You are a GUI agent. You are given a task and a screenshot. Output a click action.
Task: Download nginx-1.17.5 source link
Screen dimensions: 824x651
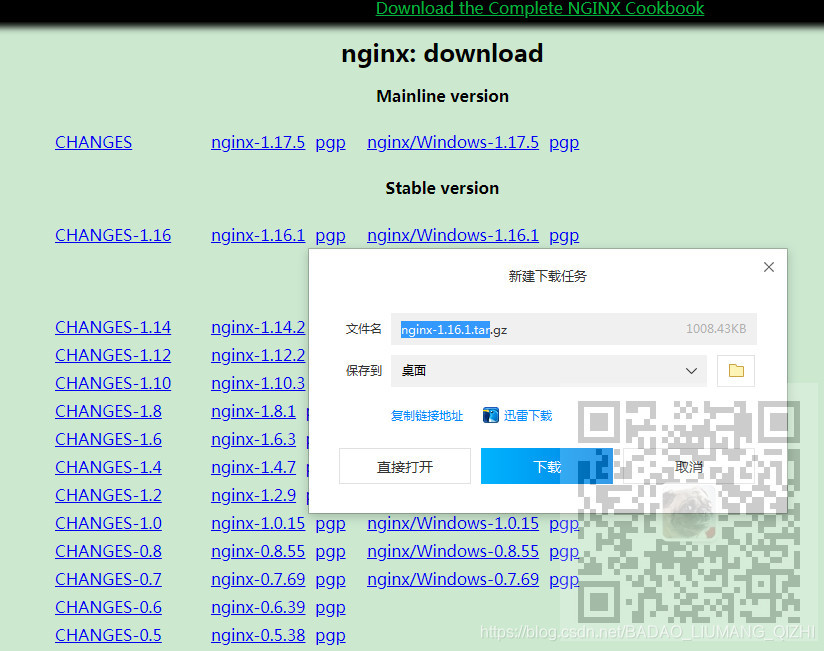[x=258, y=142]
